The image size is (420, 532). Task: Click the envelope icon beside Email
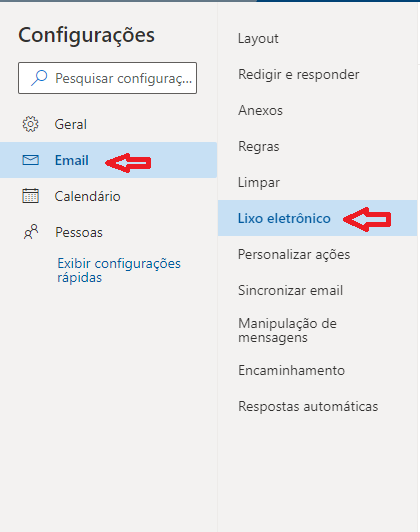[x=31, y=160]
